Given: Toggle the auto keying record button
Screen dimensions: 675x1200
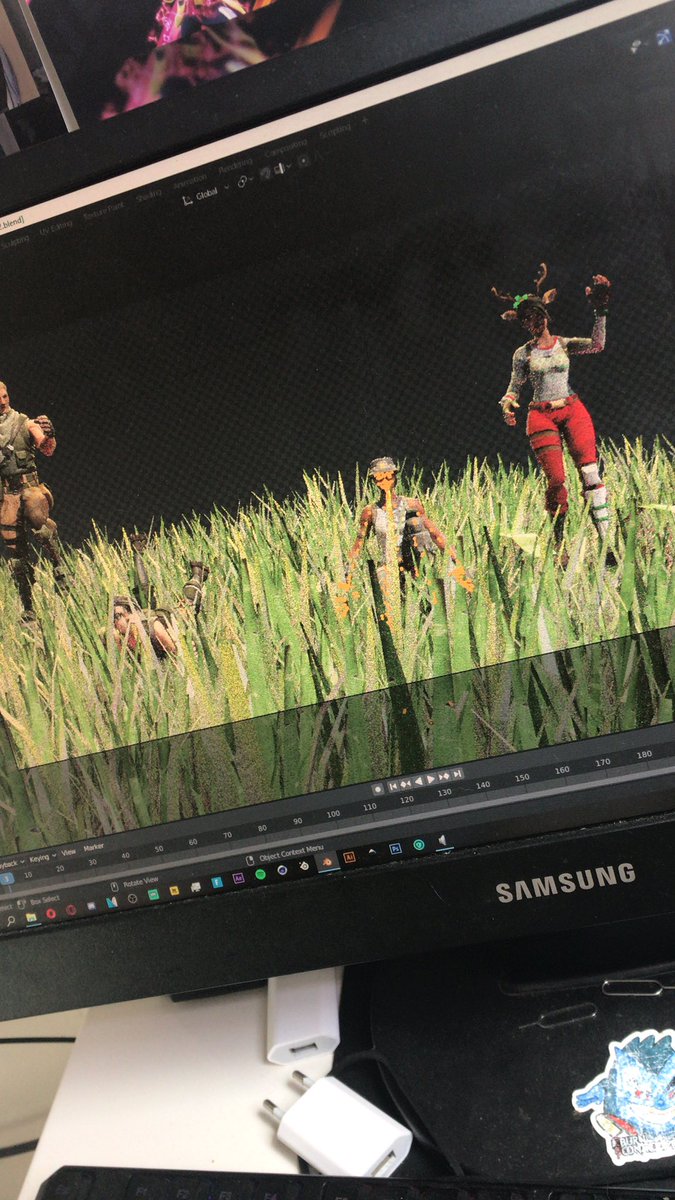Looking at the screenshot, I should 378,789.
